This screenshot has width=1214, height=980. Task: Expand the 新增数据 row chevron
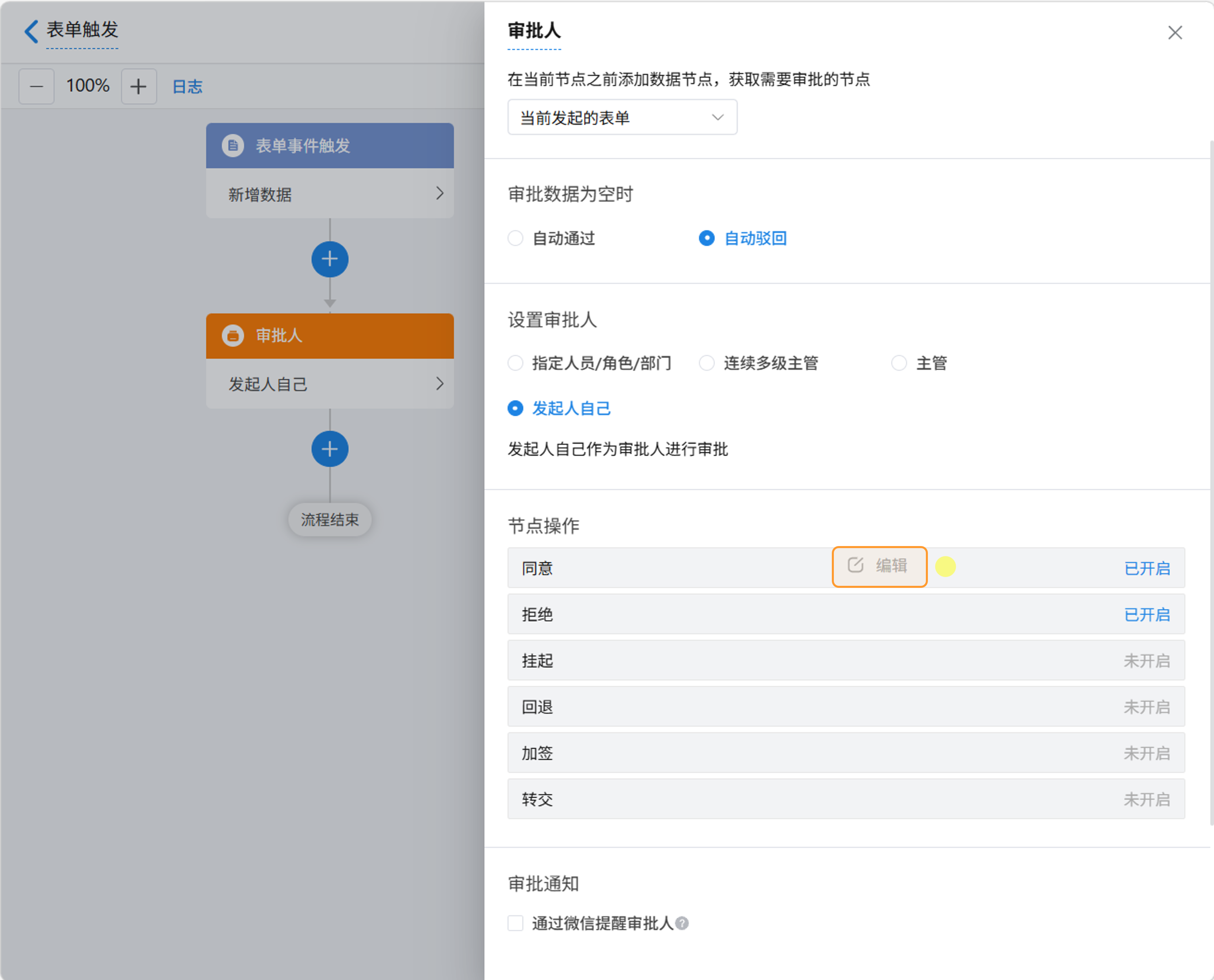tap(440, 194)
